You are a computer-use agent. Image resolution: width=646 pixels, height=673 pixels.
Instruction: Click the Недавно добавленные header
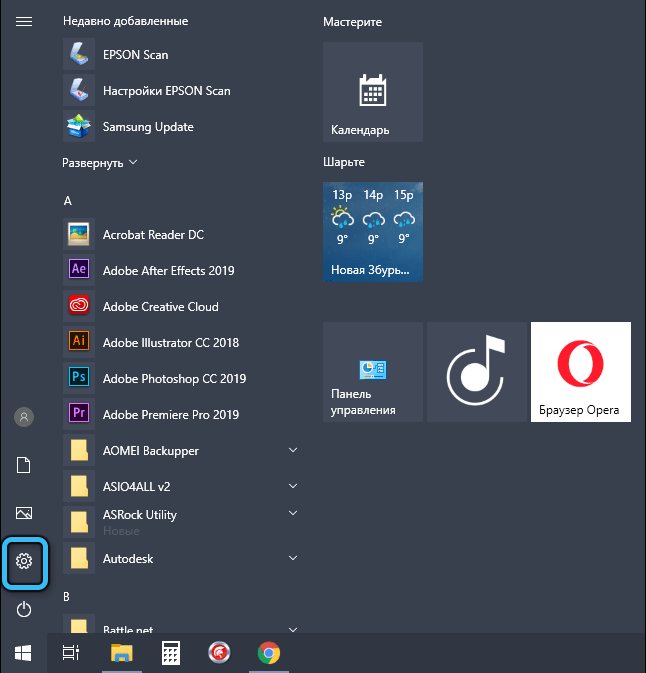tap(125, 21)
